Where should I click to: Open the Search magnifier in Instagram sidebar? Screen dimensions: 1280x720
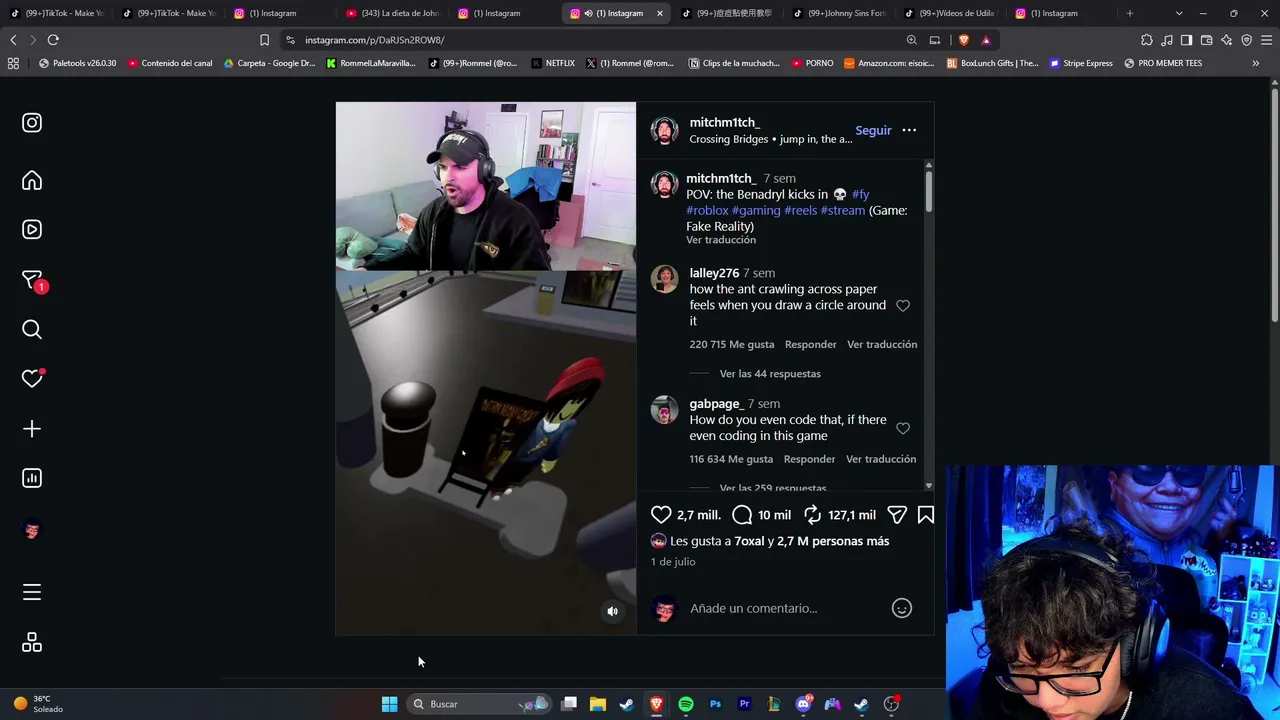(x=32, y=329)
